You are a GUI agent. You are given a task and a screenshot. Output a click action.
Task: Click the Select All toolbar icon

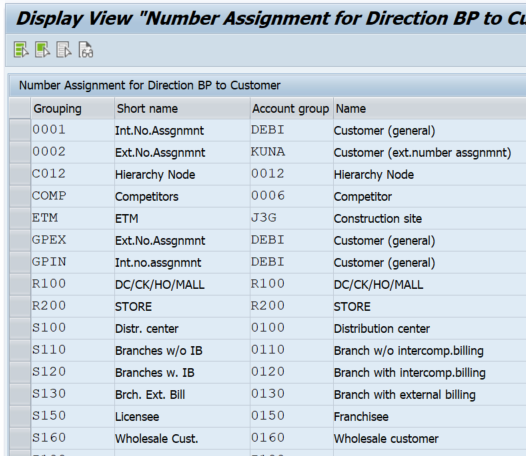point(21,50)
